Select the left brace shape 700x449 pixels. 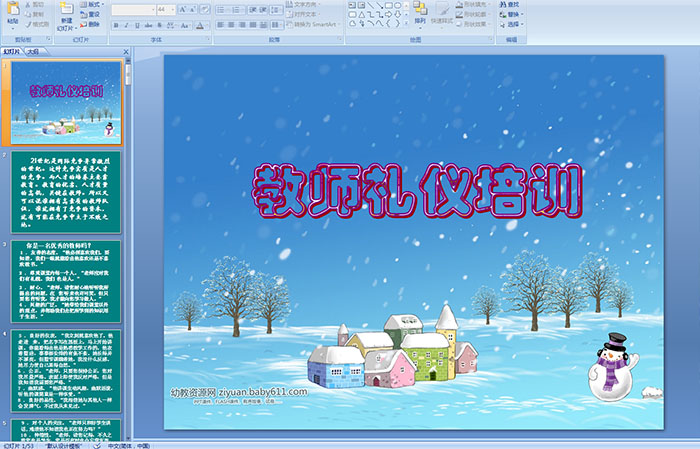click(388, 24)
